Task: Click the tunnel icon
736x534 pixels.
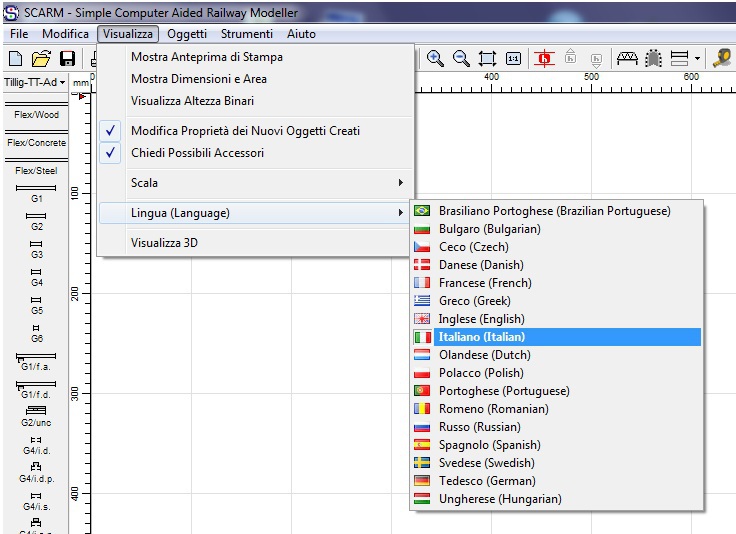Action: point(653,59)
